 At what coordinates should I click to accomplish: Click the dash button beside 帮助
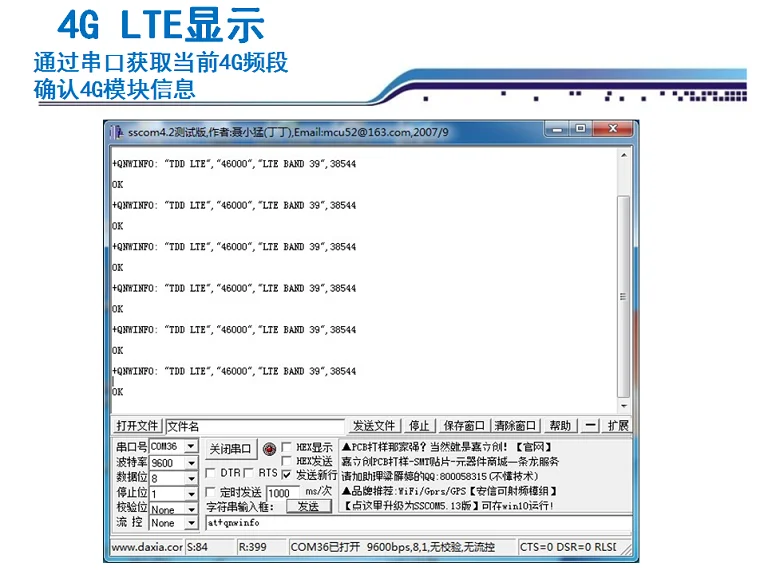coord(590,426)
